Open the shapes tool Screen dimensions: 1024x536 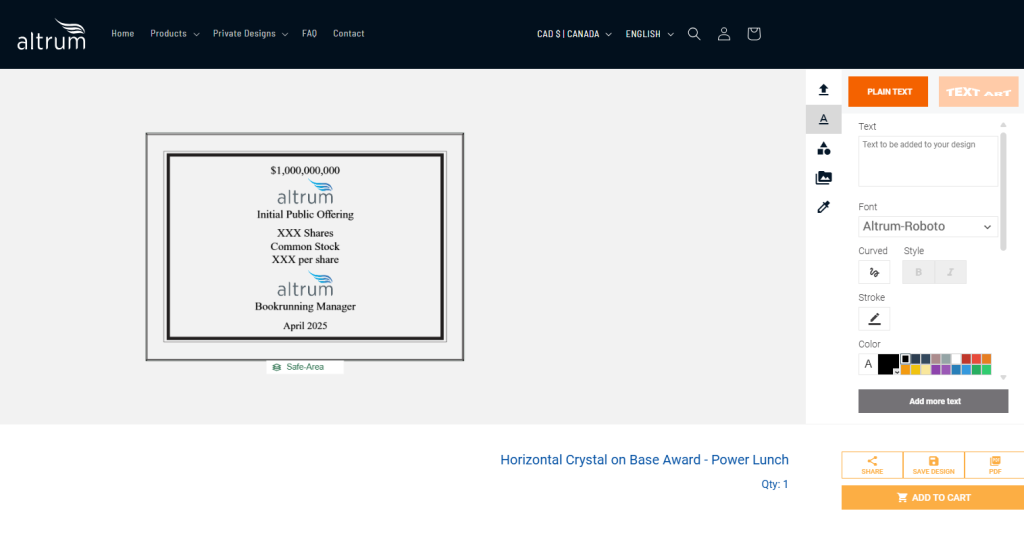[824, 148]
